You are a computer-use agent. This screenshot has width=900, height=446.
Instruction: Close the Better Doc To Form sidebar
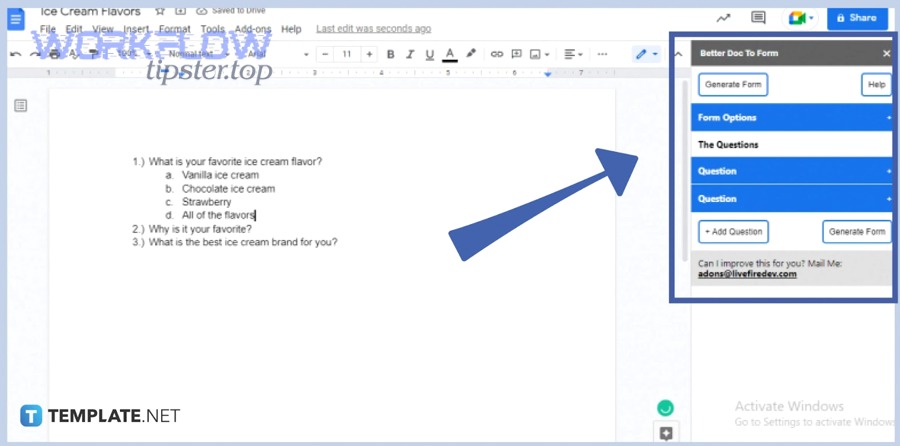[886, 53]
